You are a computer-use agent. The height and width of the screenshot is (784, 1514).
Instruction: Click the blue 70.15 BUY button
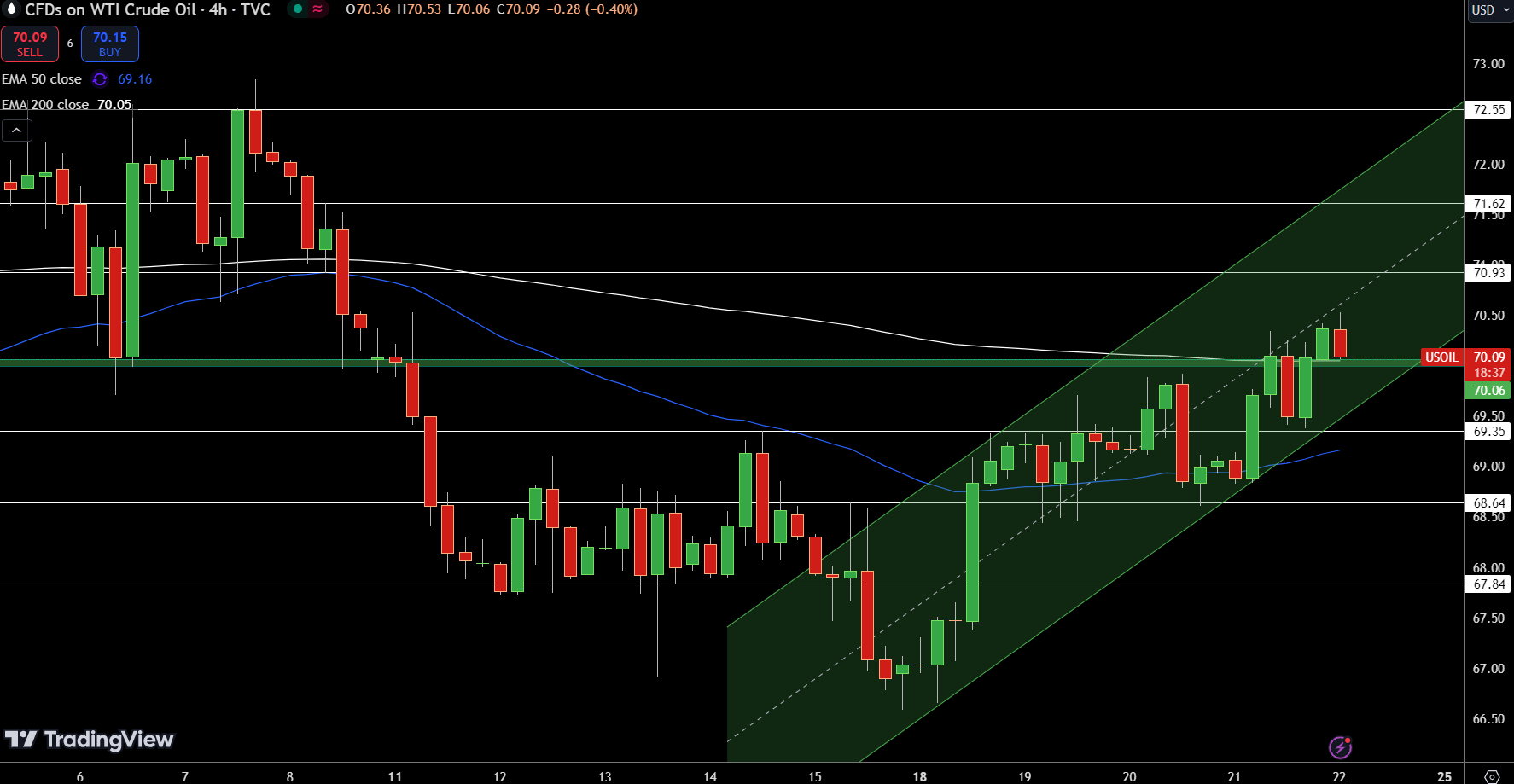[x=110, y=44]
